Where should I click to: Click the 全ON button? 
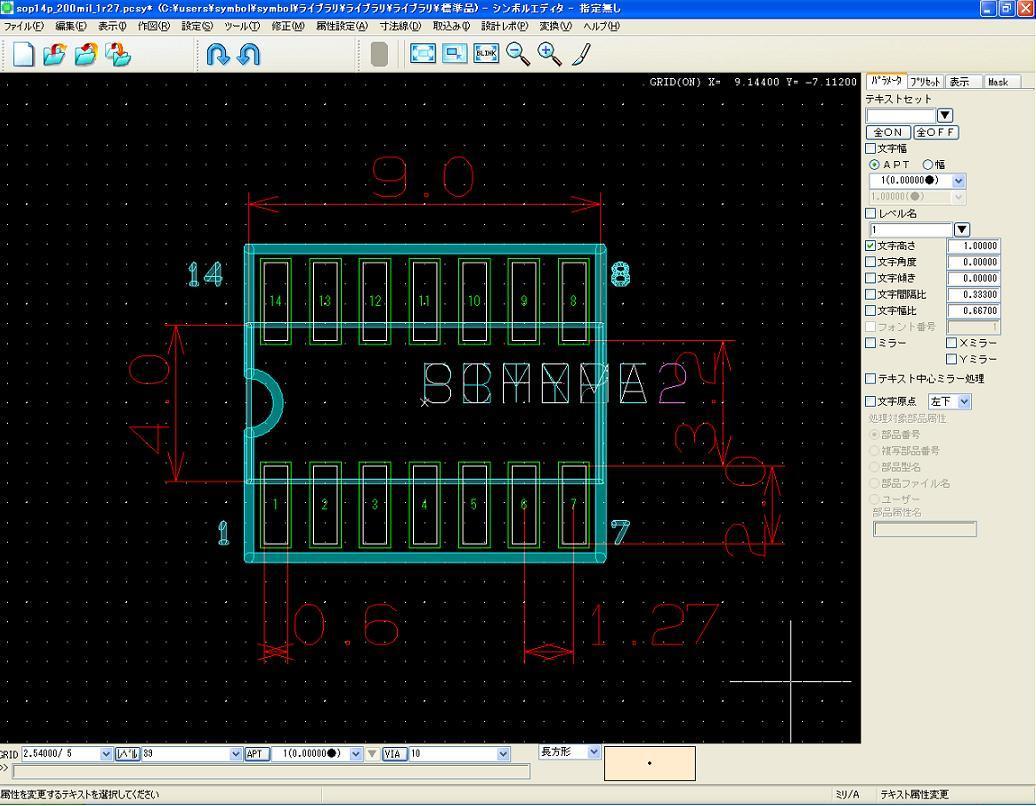(x=888, y=132)
